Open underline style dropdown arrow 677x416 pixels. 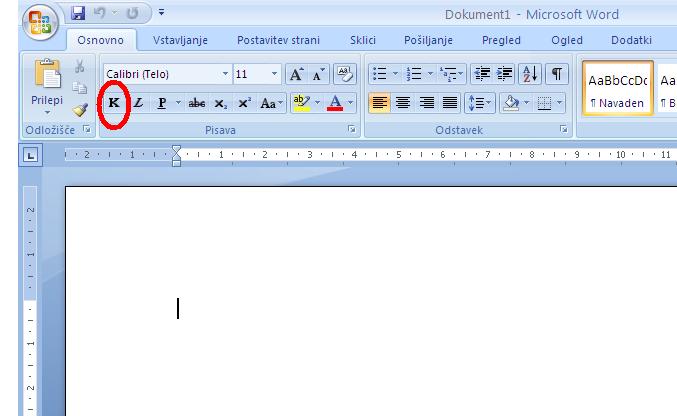click(178, 103)
